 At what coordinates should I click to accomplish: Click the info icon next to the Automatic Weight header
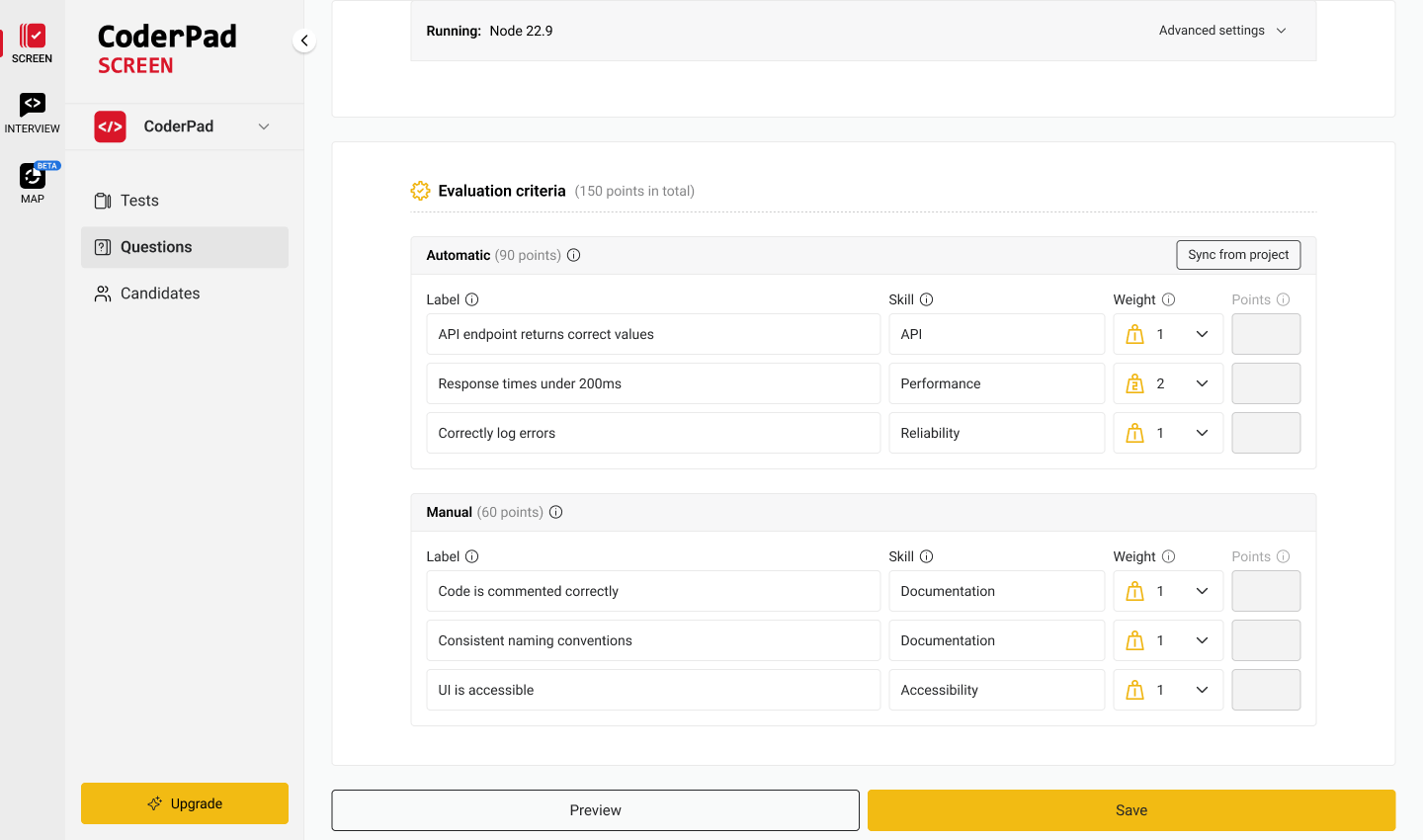coord(1169,299)
